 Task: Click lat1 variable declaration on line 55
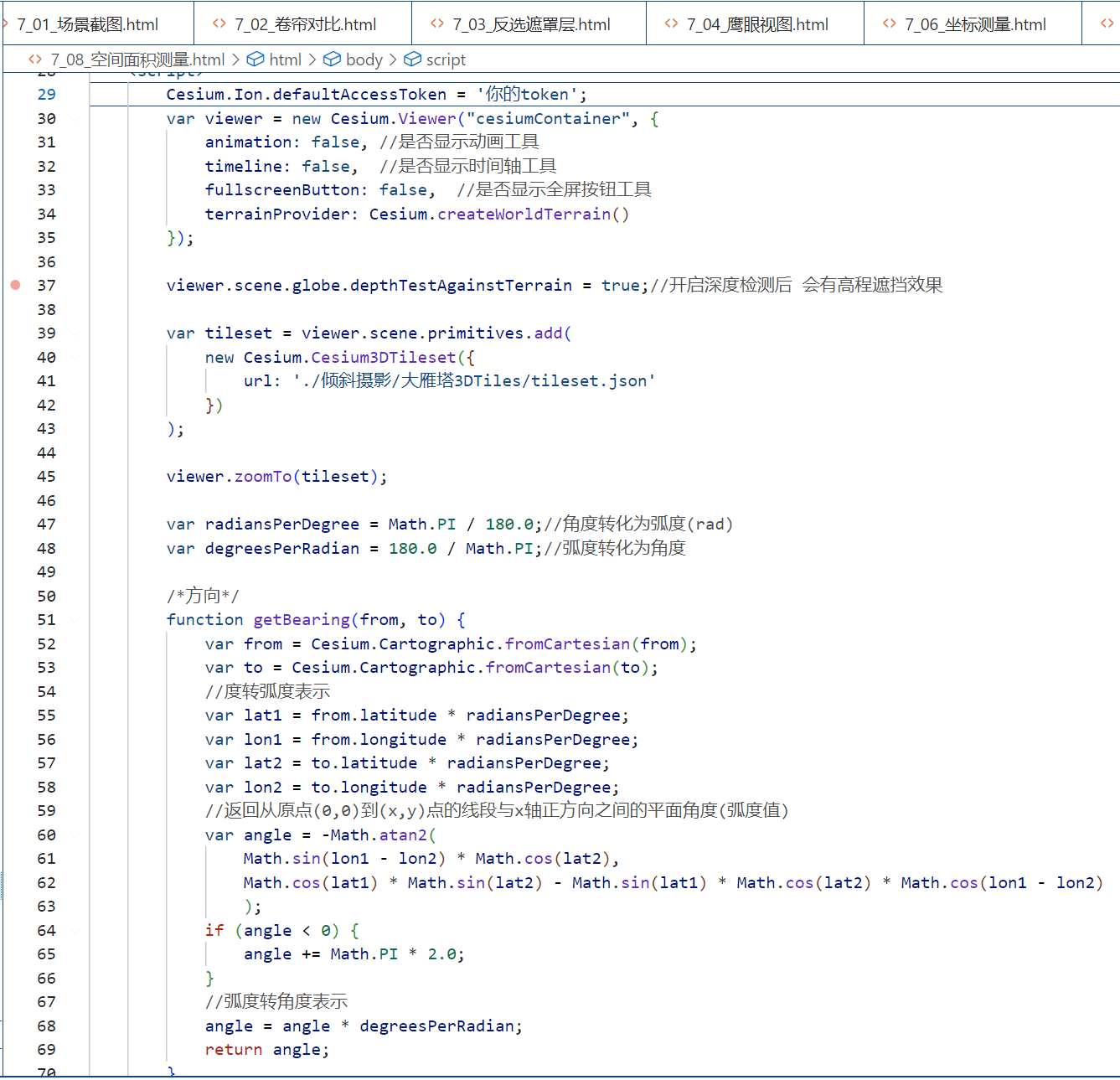(x=263, y=716)
